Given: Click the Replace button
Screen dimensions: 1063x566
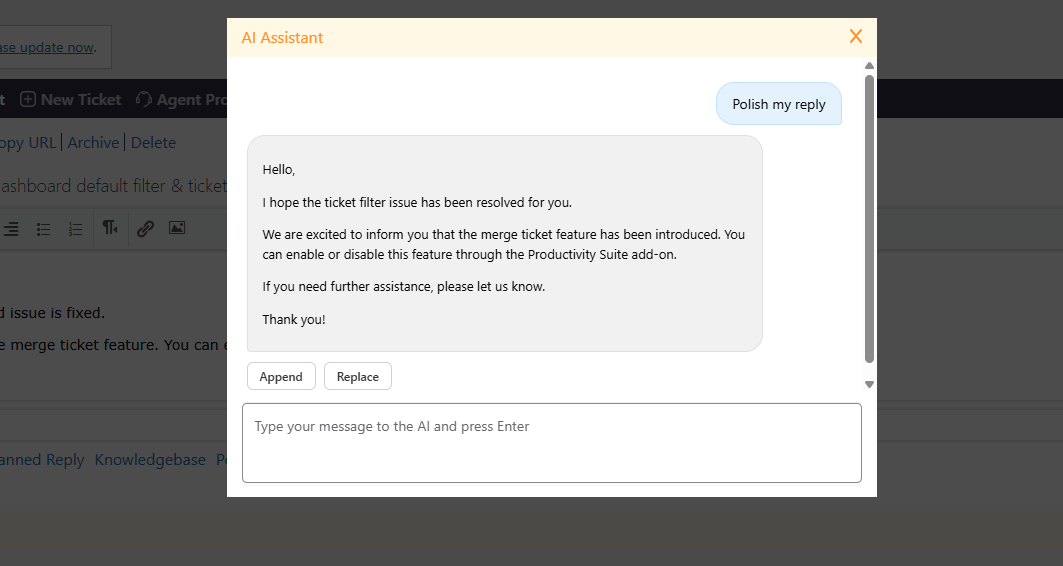Looking at the screenshot, I should pyautogui.click(x=357, y=377).
